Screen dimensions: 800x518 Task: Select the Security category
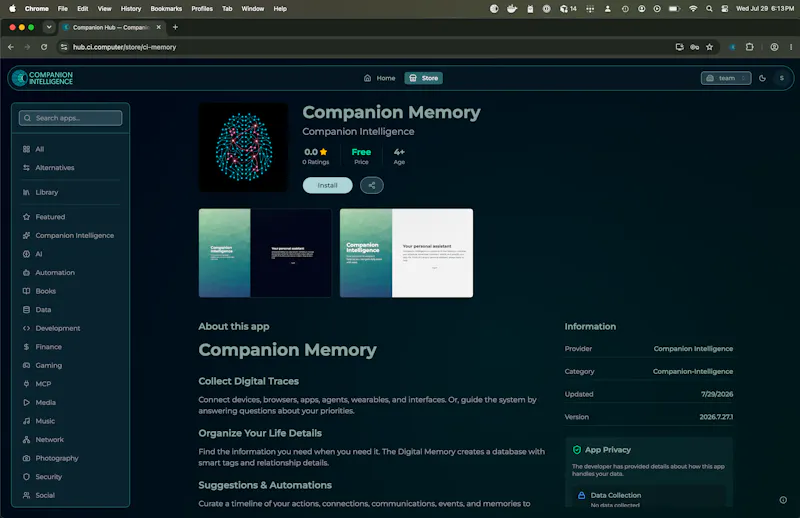(70, 477)
